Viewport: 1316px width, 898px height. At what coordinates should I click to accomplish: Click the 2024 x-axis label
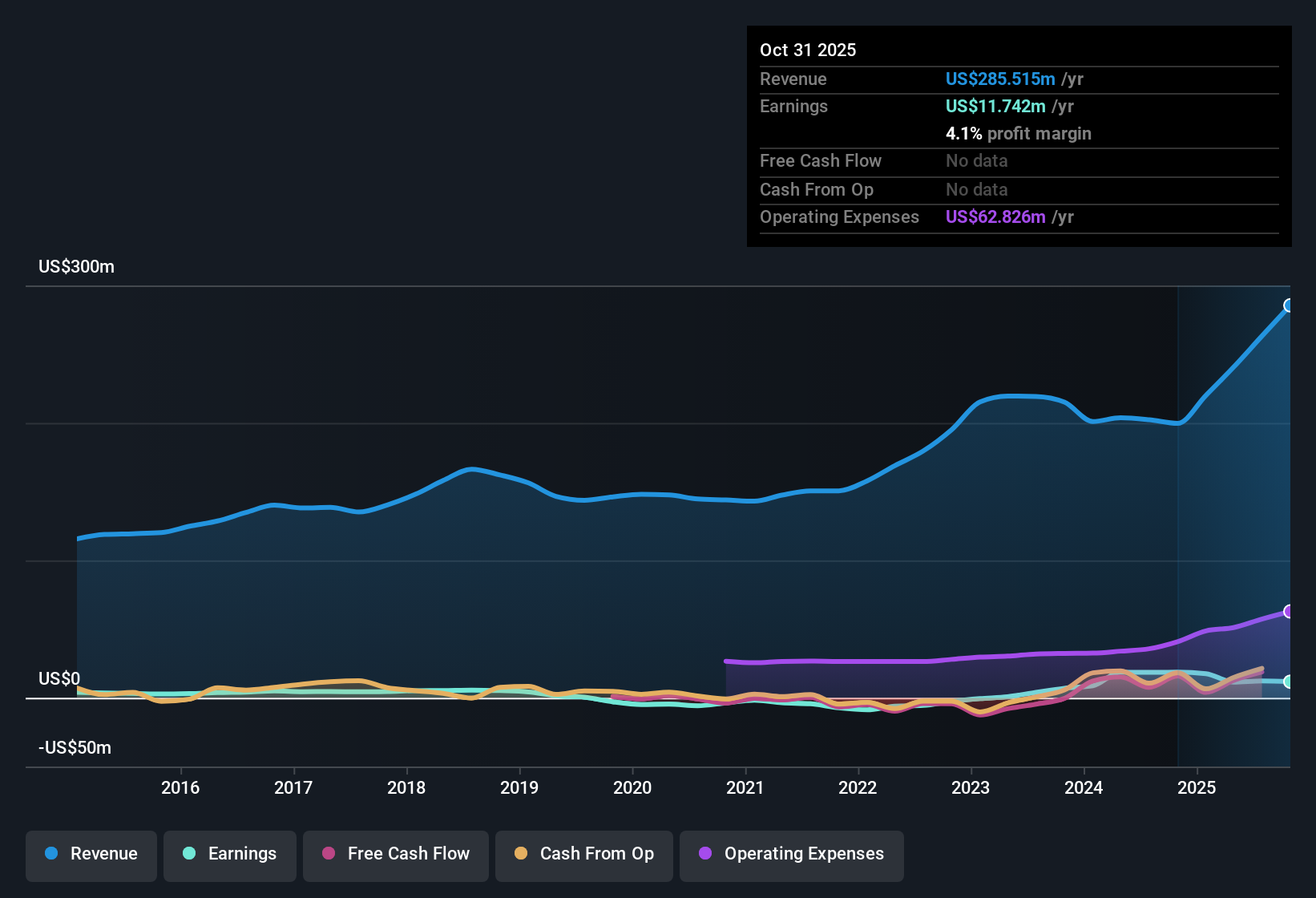(1084, 787)
